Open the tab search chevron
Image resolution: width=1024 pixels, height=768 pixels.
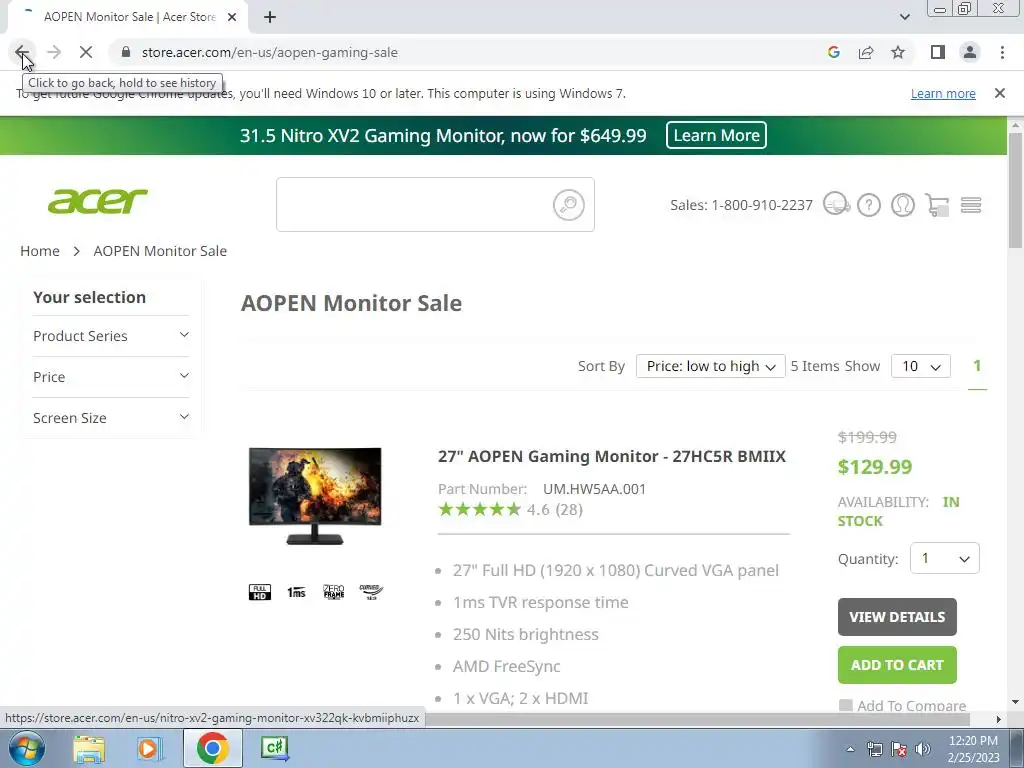pyautogui.click(x=904, y=17)
